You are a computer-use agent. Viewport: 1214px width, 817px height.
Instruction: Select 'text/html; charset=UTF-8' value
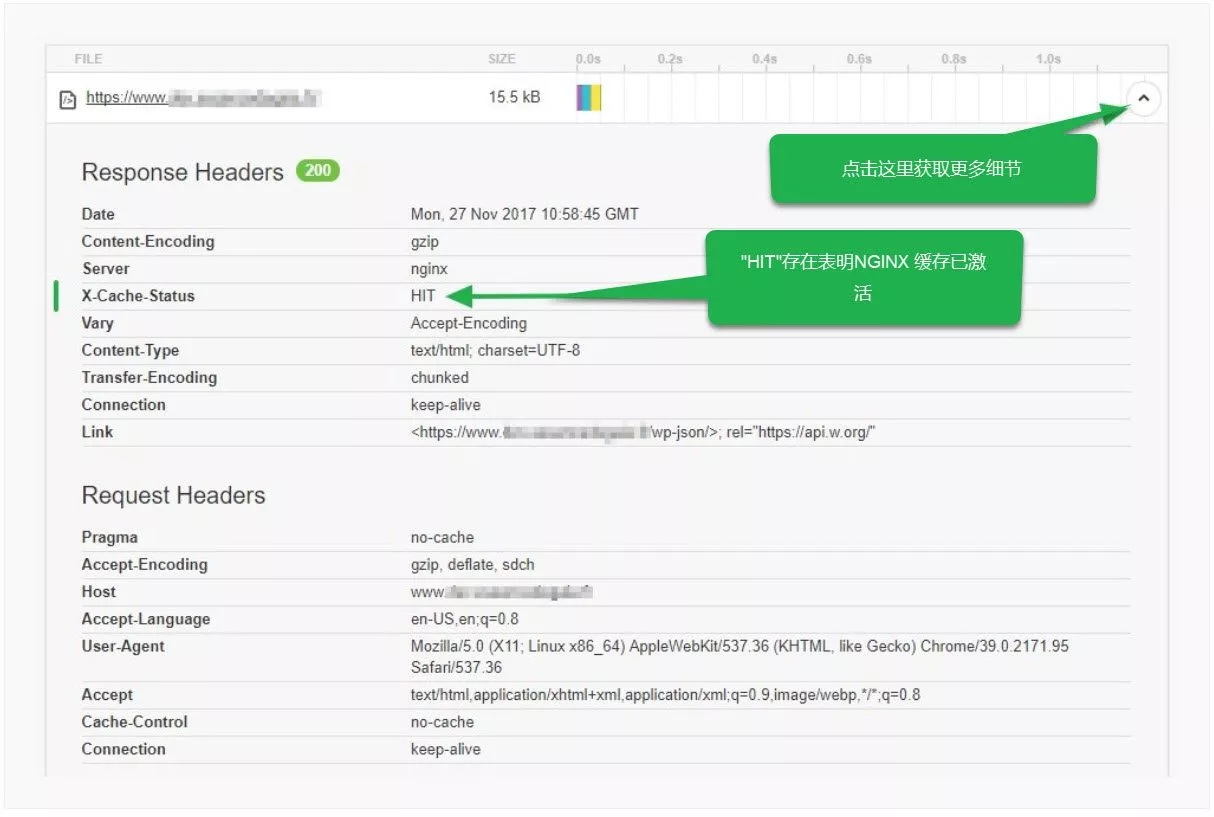pyautogui.click(x=496, y=350)
